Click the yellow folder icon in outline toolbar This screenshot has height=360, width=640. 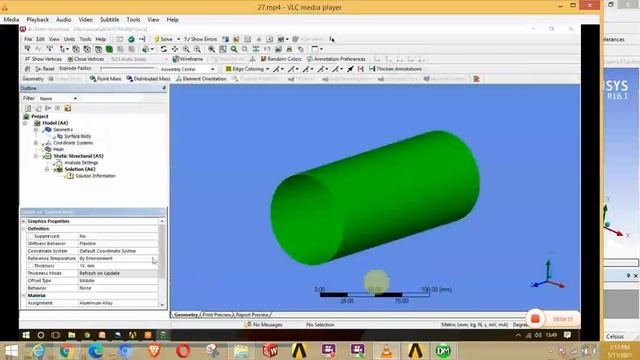(68, 108)
